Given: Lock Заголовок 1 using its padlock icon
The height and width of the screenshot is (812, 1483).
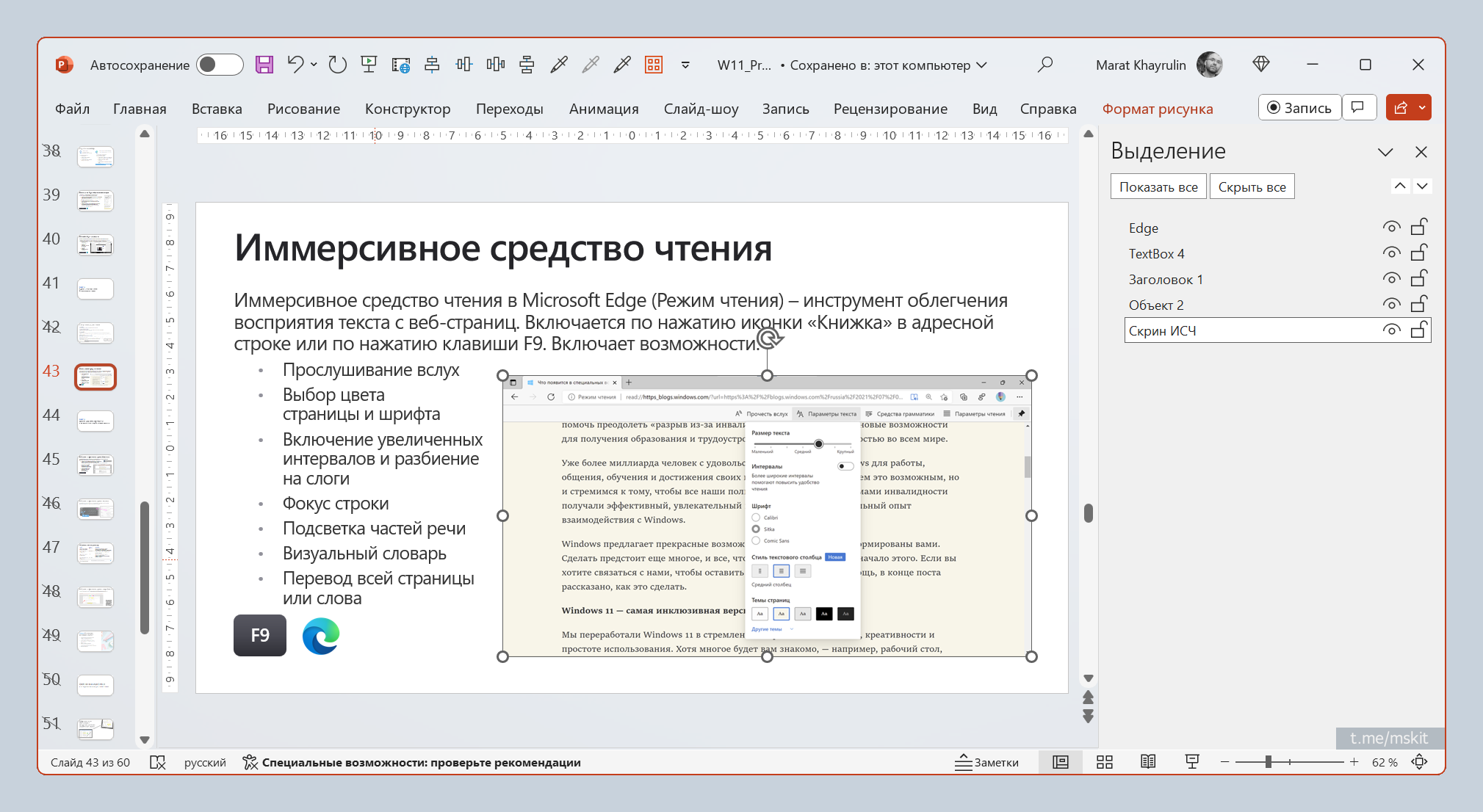Looking at the screenshot, I should 1419,278.
